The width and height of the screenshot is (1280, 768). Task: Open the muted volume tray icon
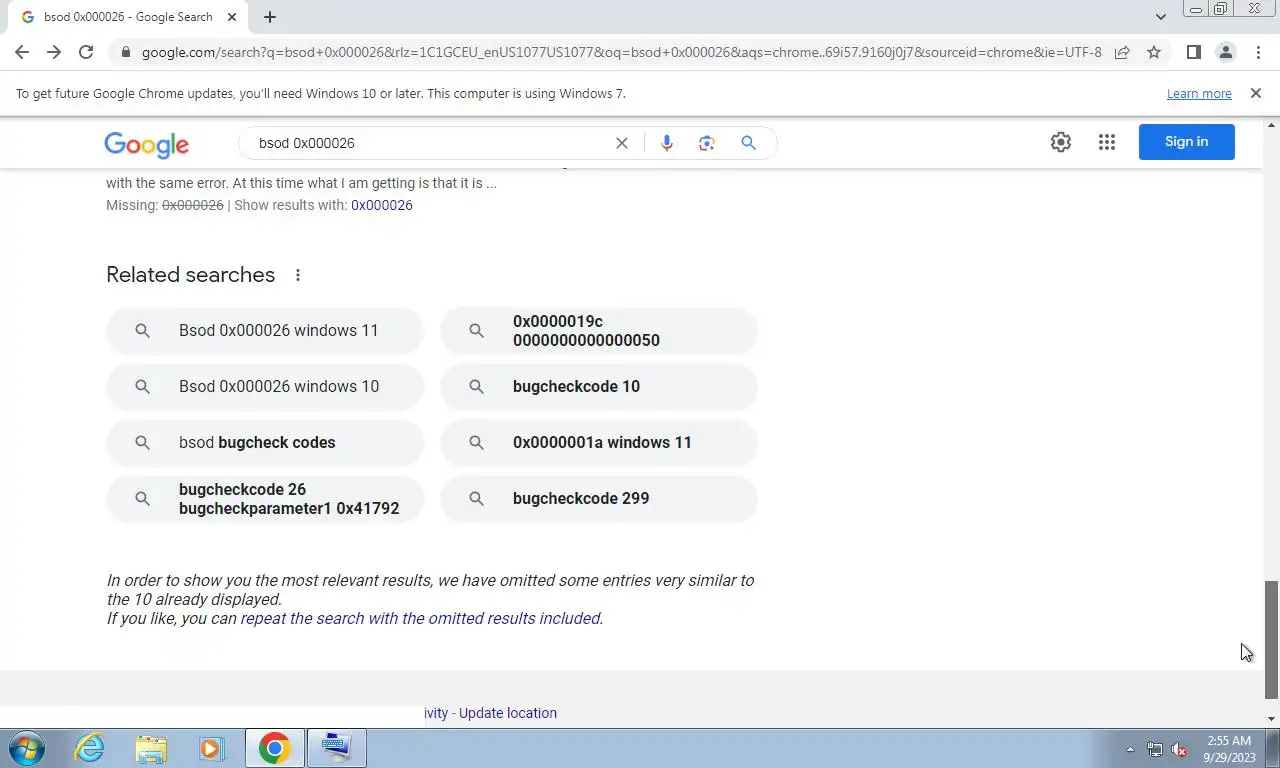click(1180, 749)
